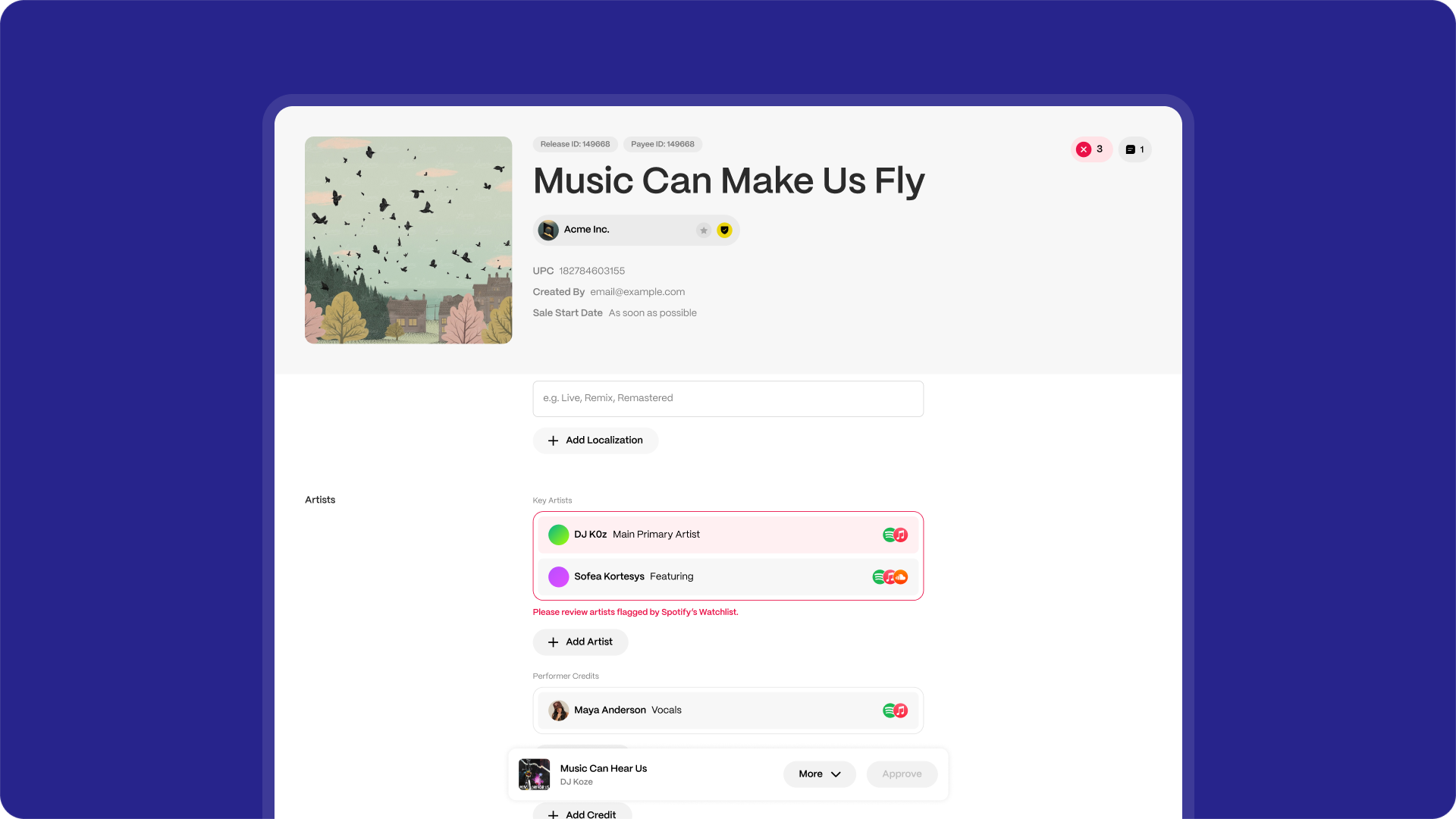Click SoundCloud icon on Sofea Kortesys row
The width and height of the screenshot is (1456, 819).
pos(901,577)
